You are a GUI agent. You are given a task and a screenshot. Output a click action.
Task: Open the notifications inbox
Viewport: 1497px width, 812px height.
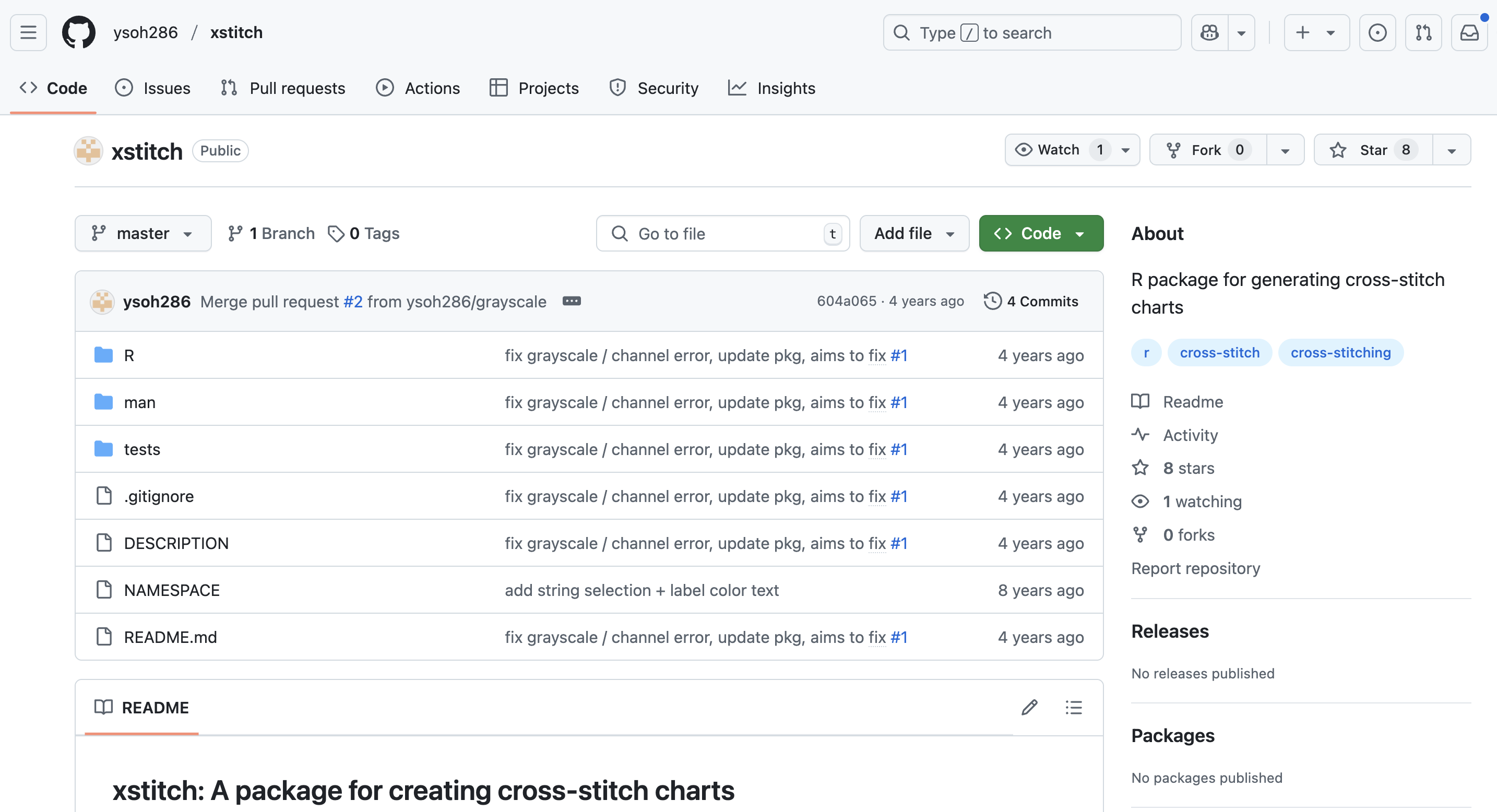pos(1469,32)
